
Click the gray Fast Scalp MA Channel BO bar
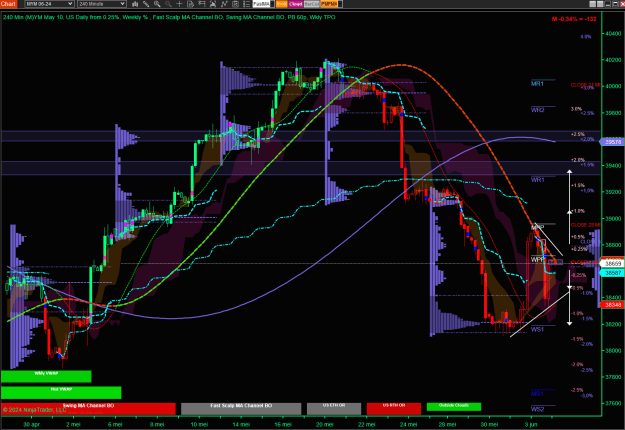pos(241,408)
